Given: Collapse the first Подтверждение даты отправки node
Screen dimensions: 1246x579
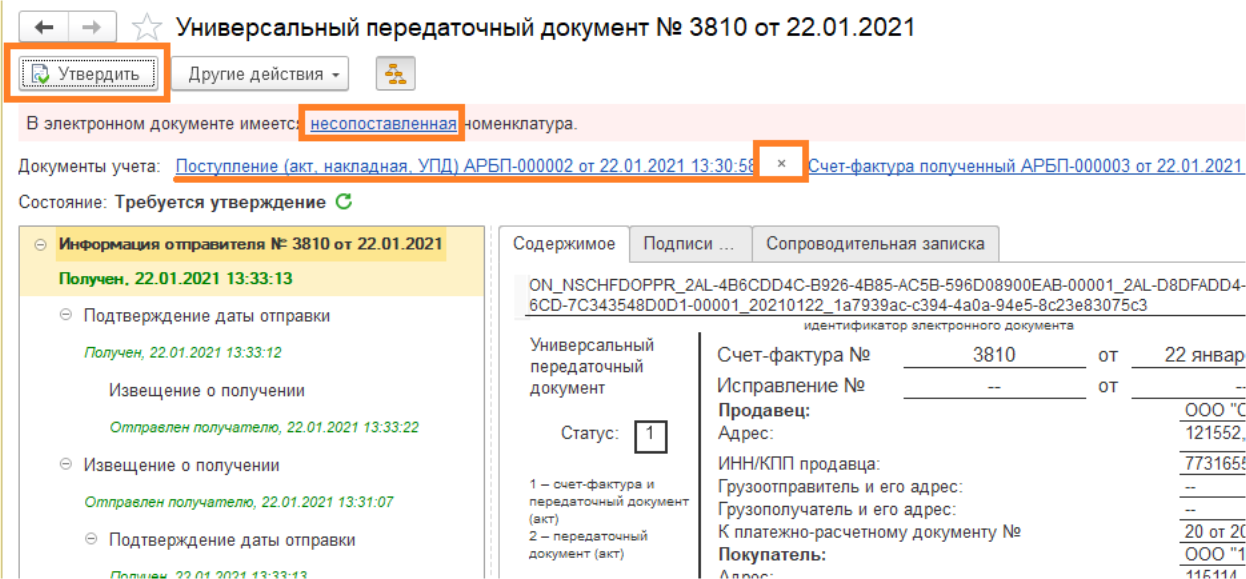Looking at the screenshot, I should pos(66,315).
